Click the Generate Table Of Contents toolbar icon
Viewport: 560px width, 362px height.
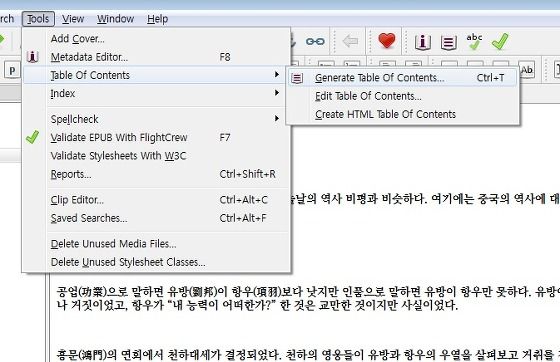tap(449, 43)
